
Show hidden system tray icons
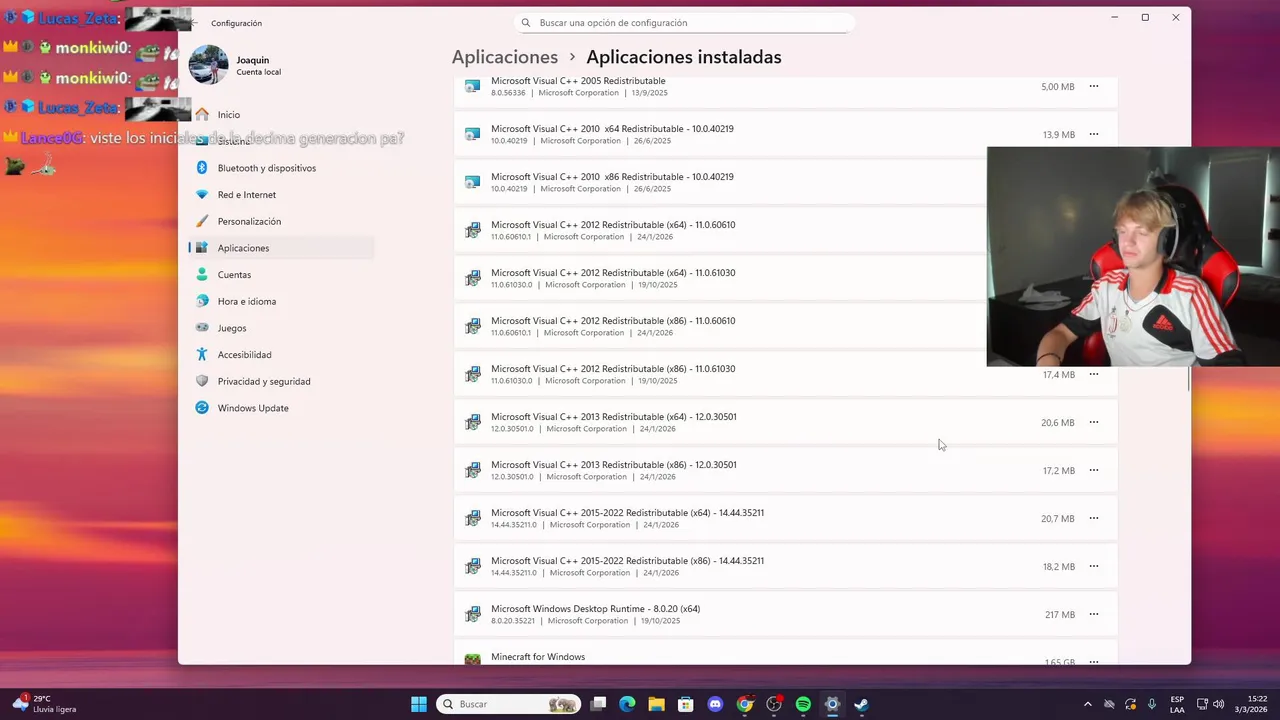(x=1088, y=704)
